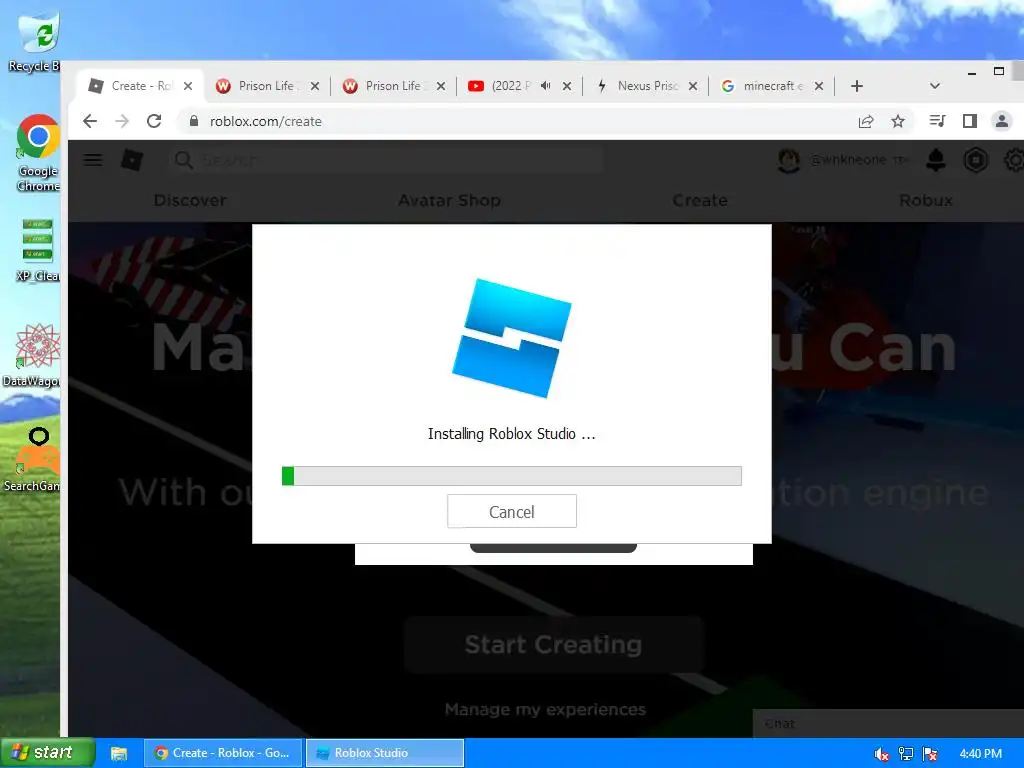The width and height of the screenshot is (1024, 768).
Task: Switch to the Nexus Prison tab
Action: click(x=647, y=86)
